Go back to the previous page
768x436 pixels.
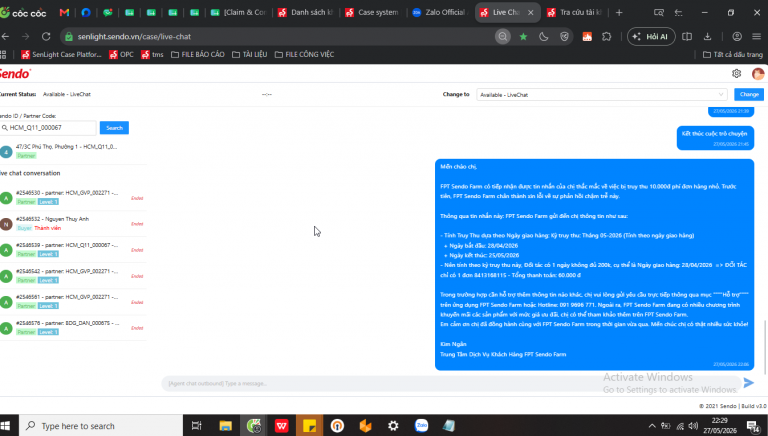(5, 36)
